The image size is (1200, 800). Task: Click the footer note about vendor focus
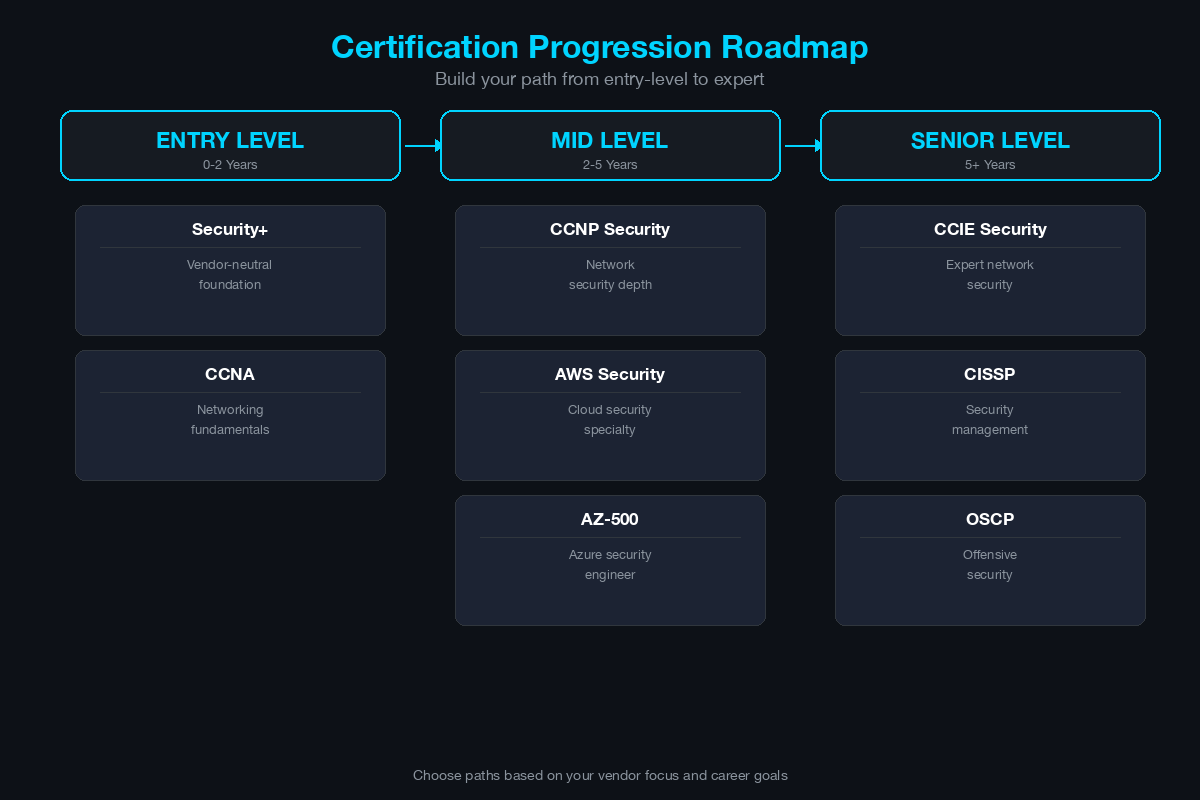(x=600, y=775)
